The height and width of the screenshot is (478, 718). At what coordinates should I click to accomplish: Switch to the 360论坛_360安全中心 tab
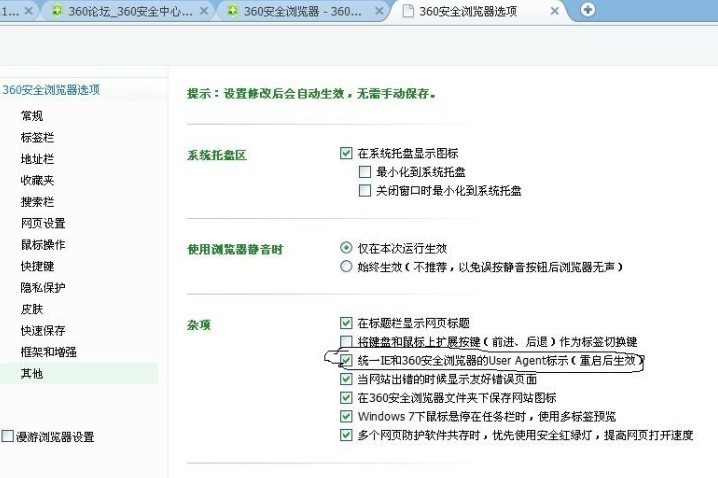coord(126,11)
